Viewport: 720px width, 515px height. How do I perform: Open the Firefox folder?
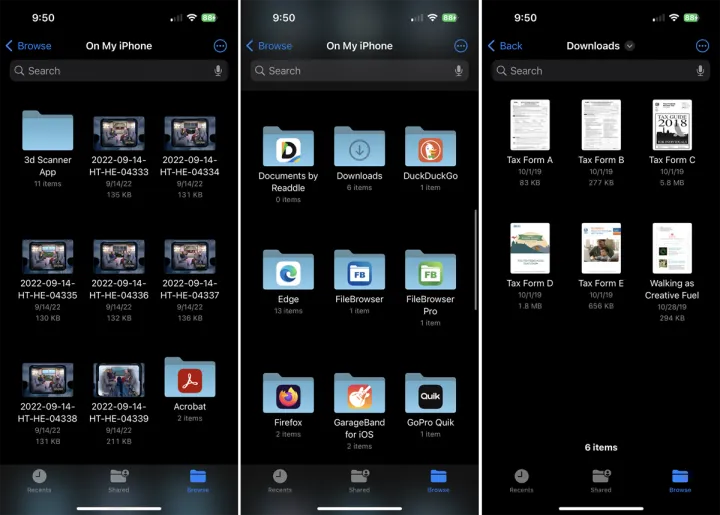[288, 395]
